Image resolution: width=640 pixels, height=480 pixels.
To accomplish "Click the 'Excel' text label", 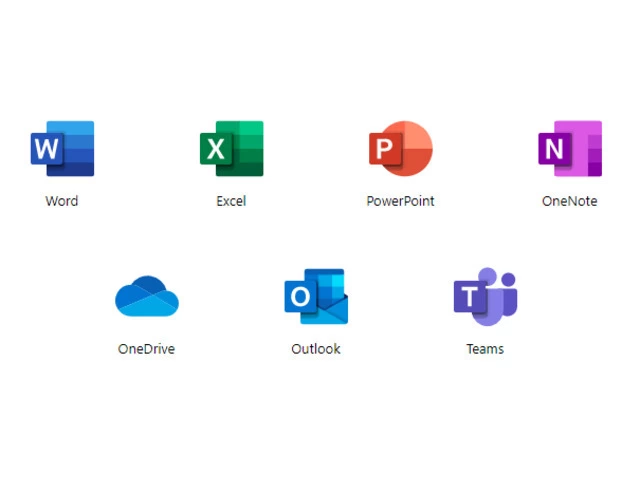I will tap(231, 201).
